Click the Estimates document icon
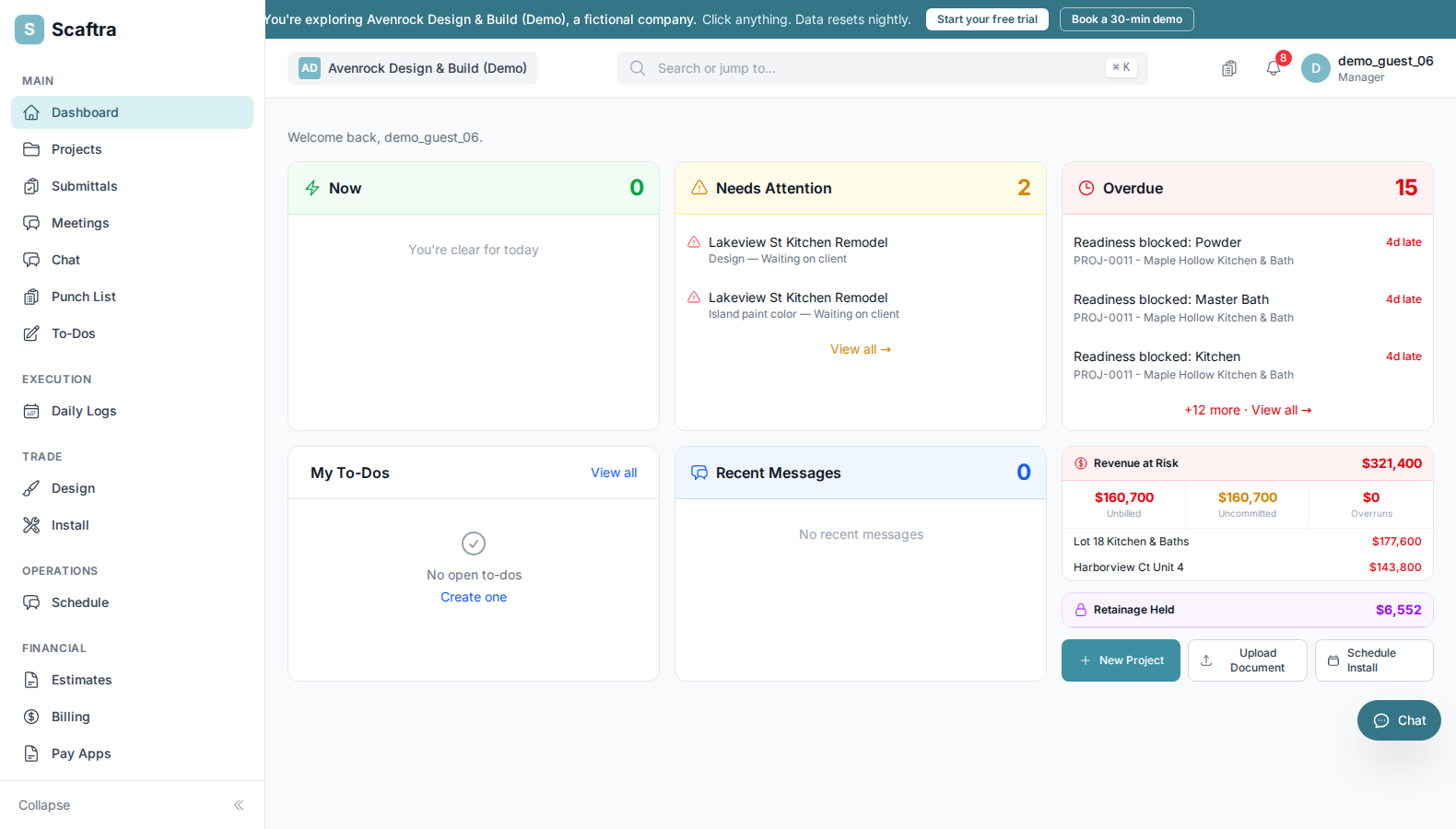Image resolution: width=1456 pixels, height=829 pixels. [31, 680]
